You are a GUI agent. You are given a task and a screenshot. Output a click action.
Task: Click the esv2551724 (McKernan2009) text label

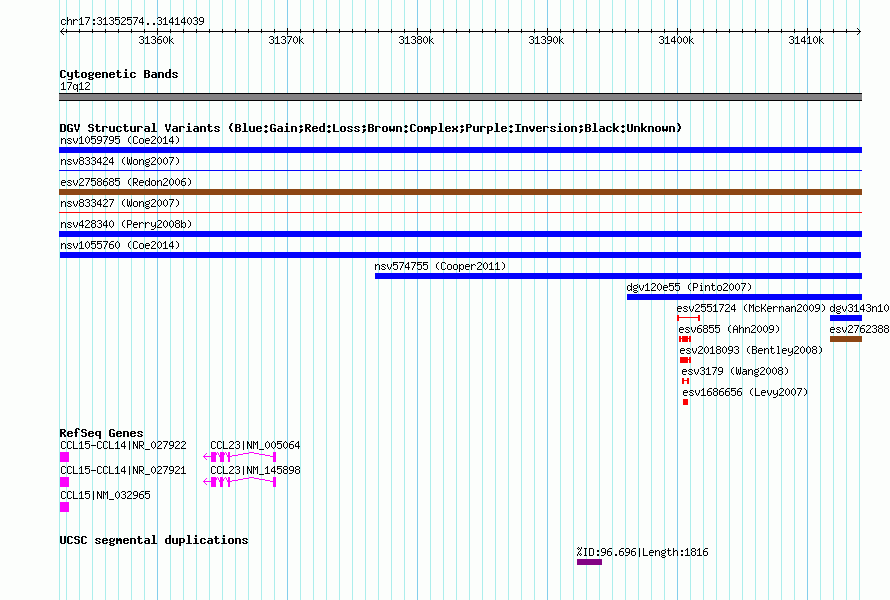click(751, 308)
